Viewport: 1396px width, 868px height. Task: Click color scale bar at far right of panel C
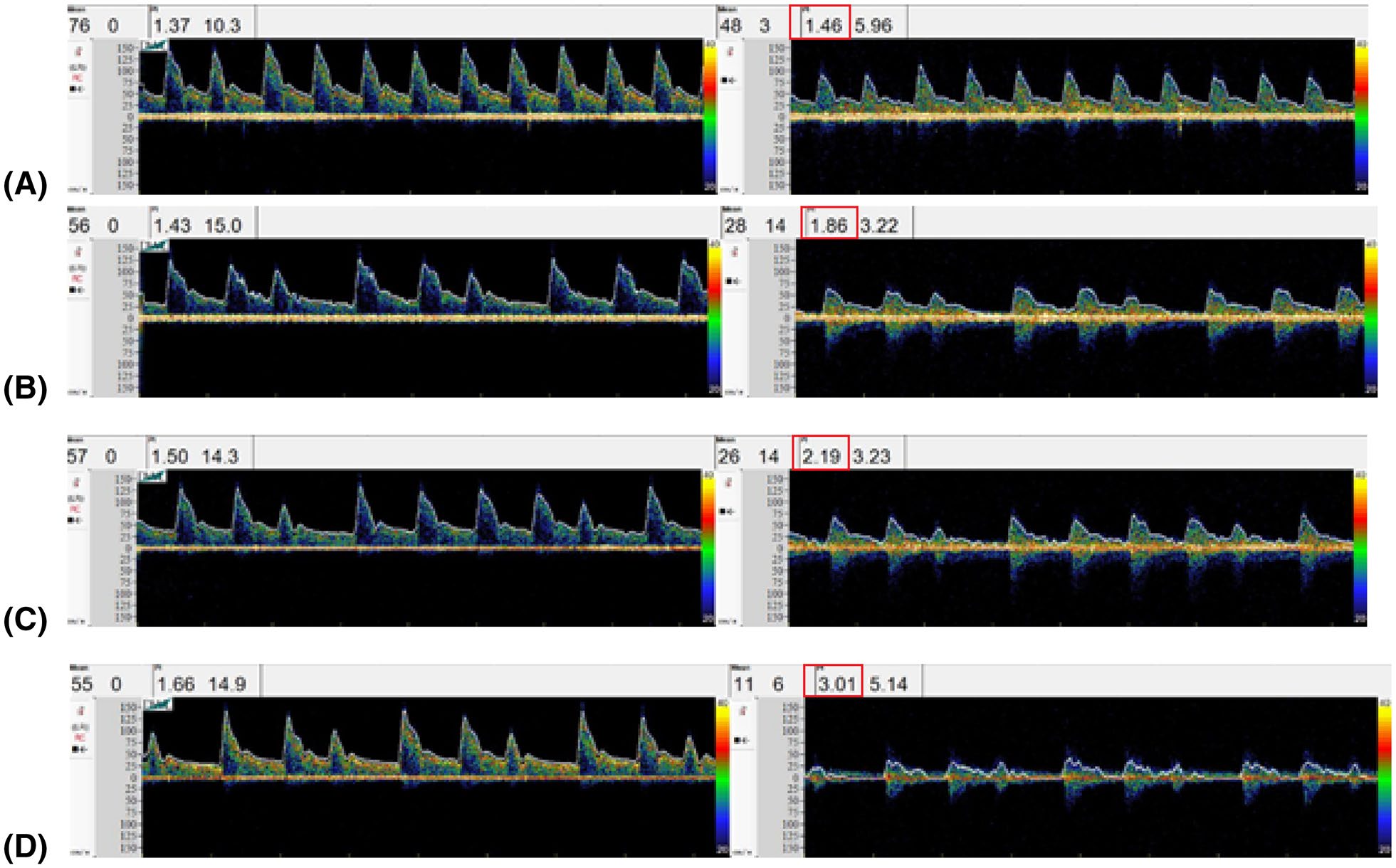1360,548
